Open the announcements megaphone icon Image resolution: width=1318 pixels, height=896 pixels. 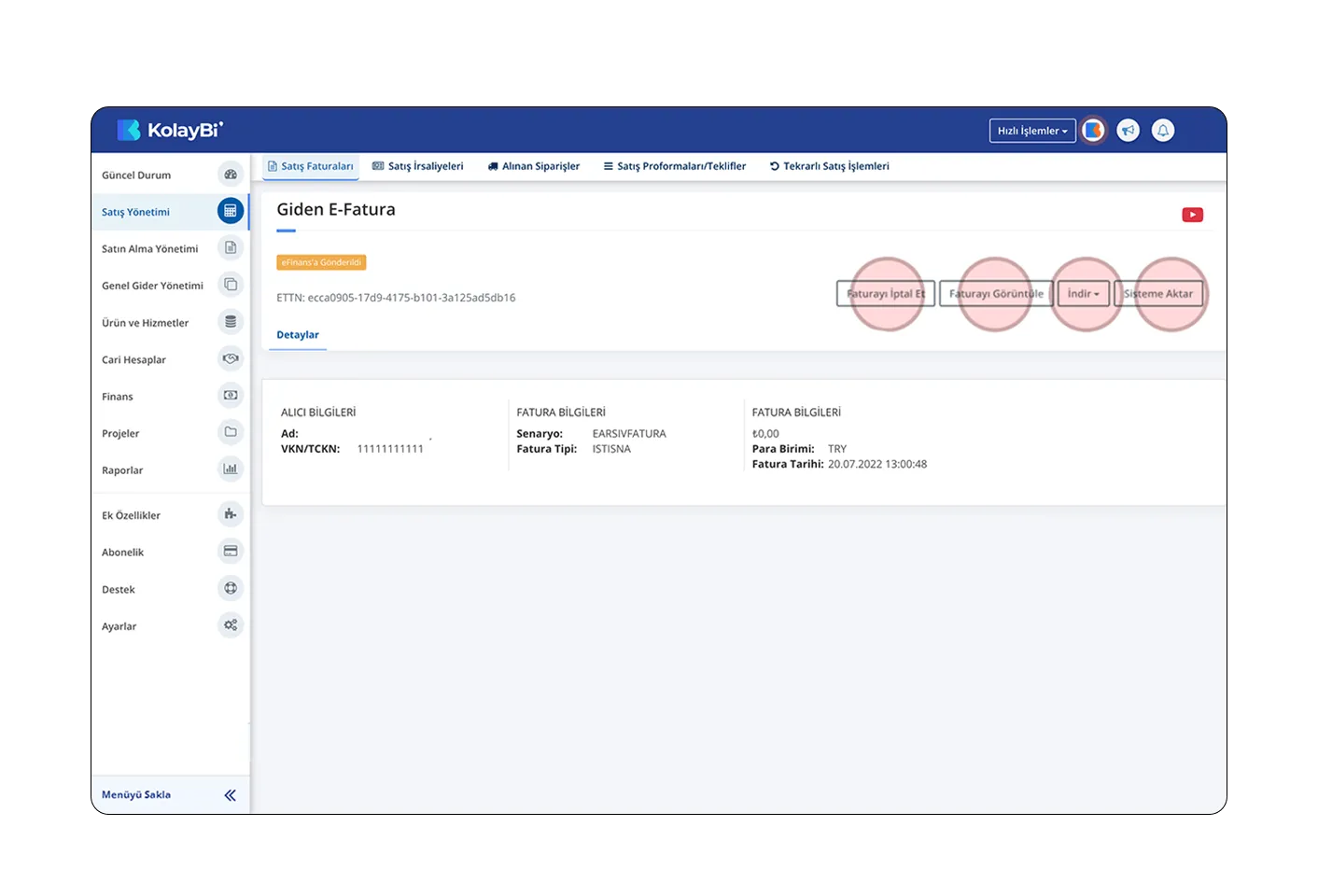point(1129,131)
